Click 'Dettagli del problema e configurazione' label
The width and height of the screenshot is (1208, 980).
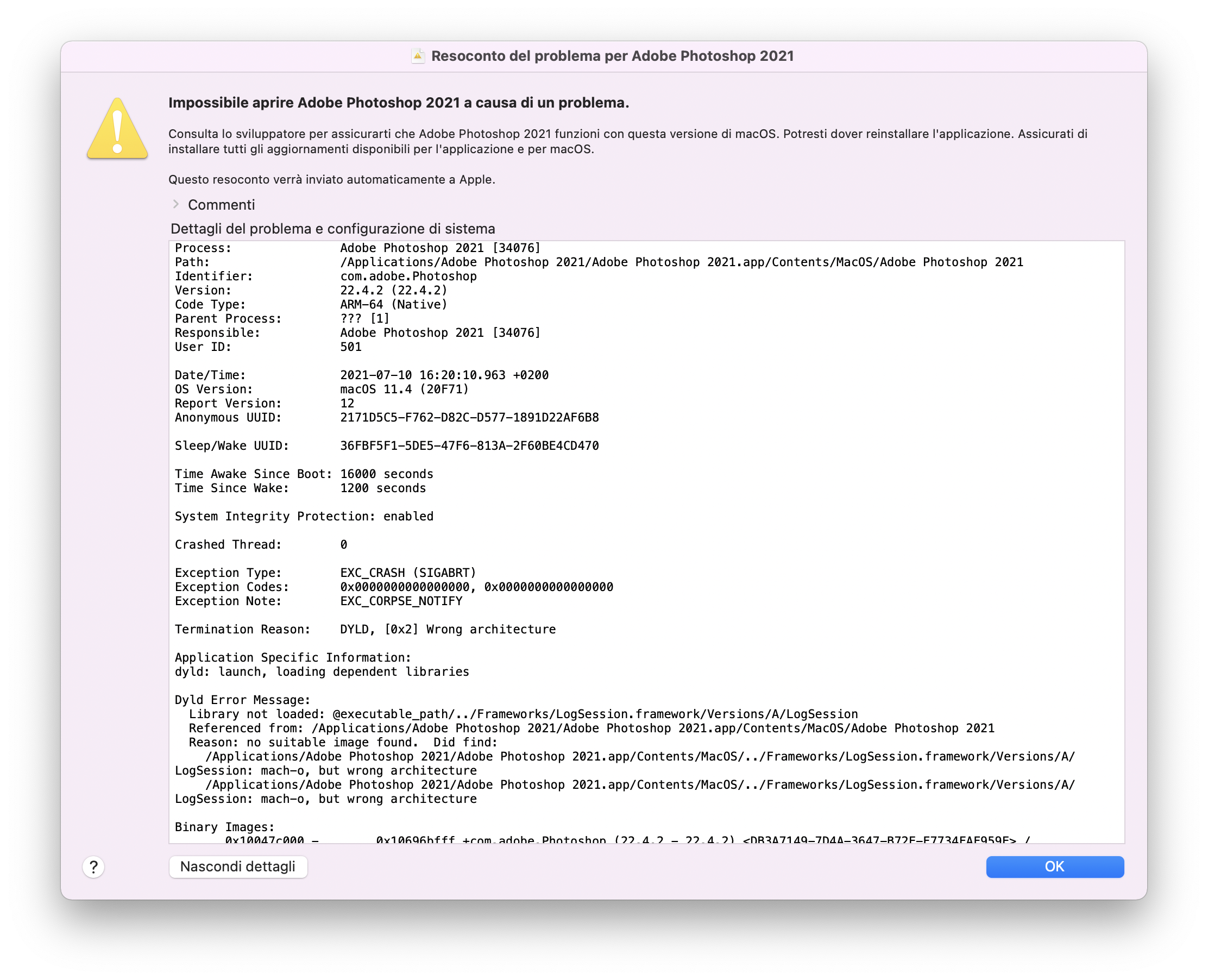pos(332,229)
